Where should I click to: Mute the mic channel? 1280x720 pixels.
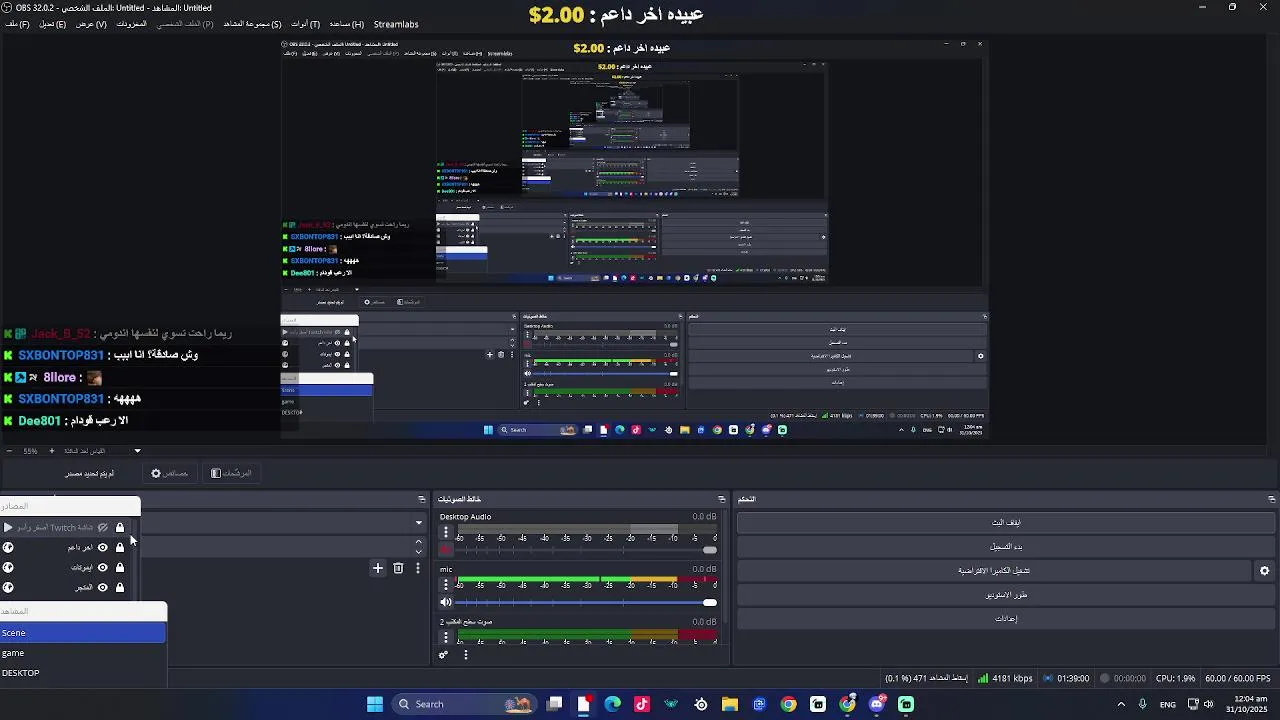click(x=446, y=602)
